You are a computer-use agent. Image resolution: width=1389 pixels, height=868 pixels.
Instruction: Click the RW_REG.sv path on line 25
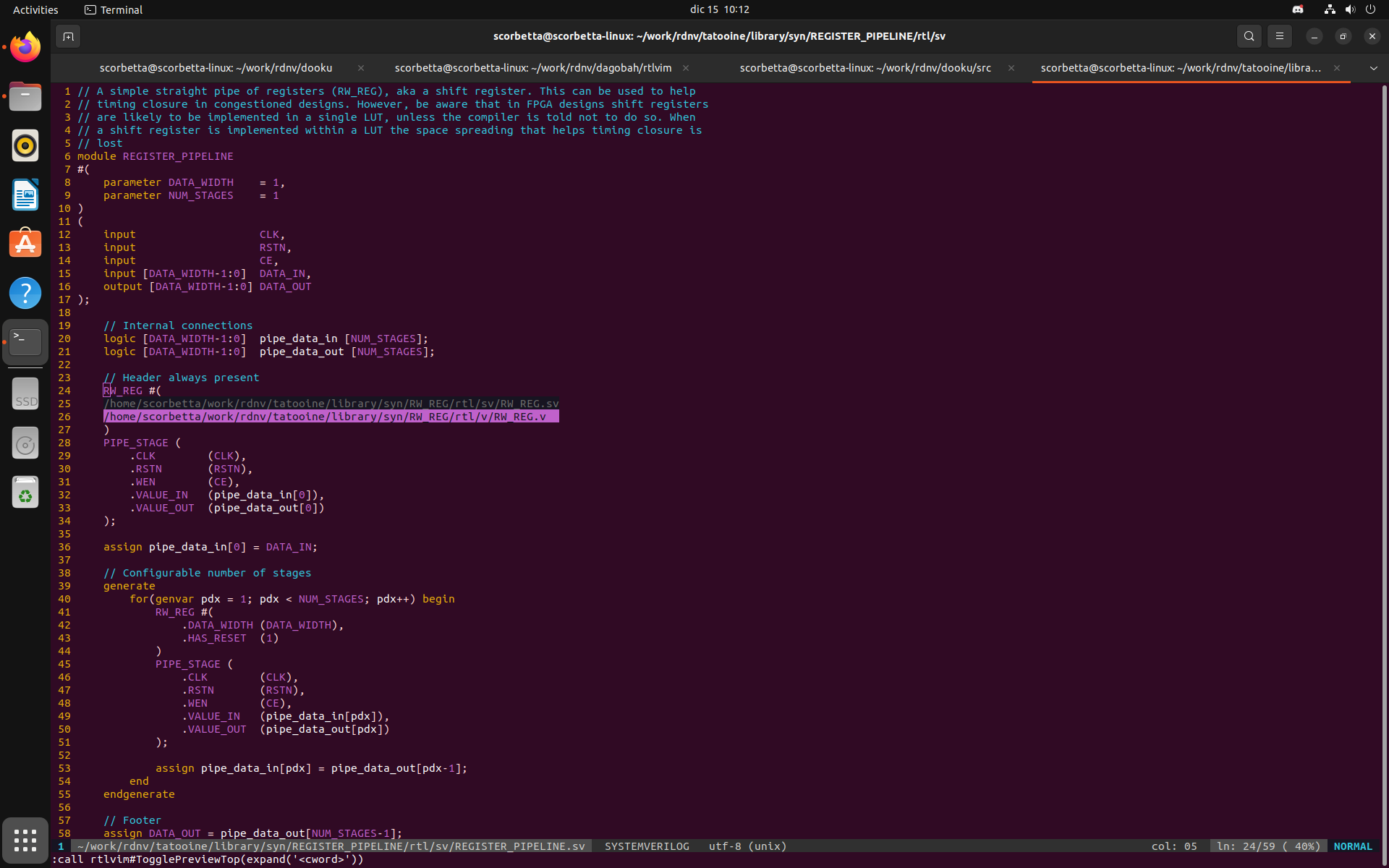coord(331,404)
